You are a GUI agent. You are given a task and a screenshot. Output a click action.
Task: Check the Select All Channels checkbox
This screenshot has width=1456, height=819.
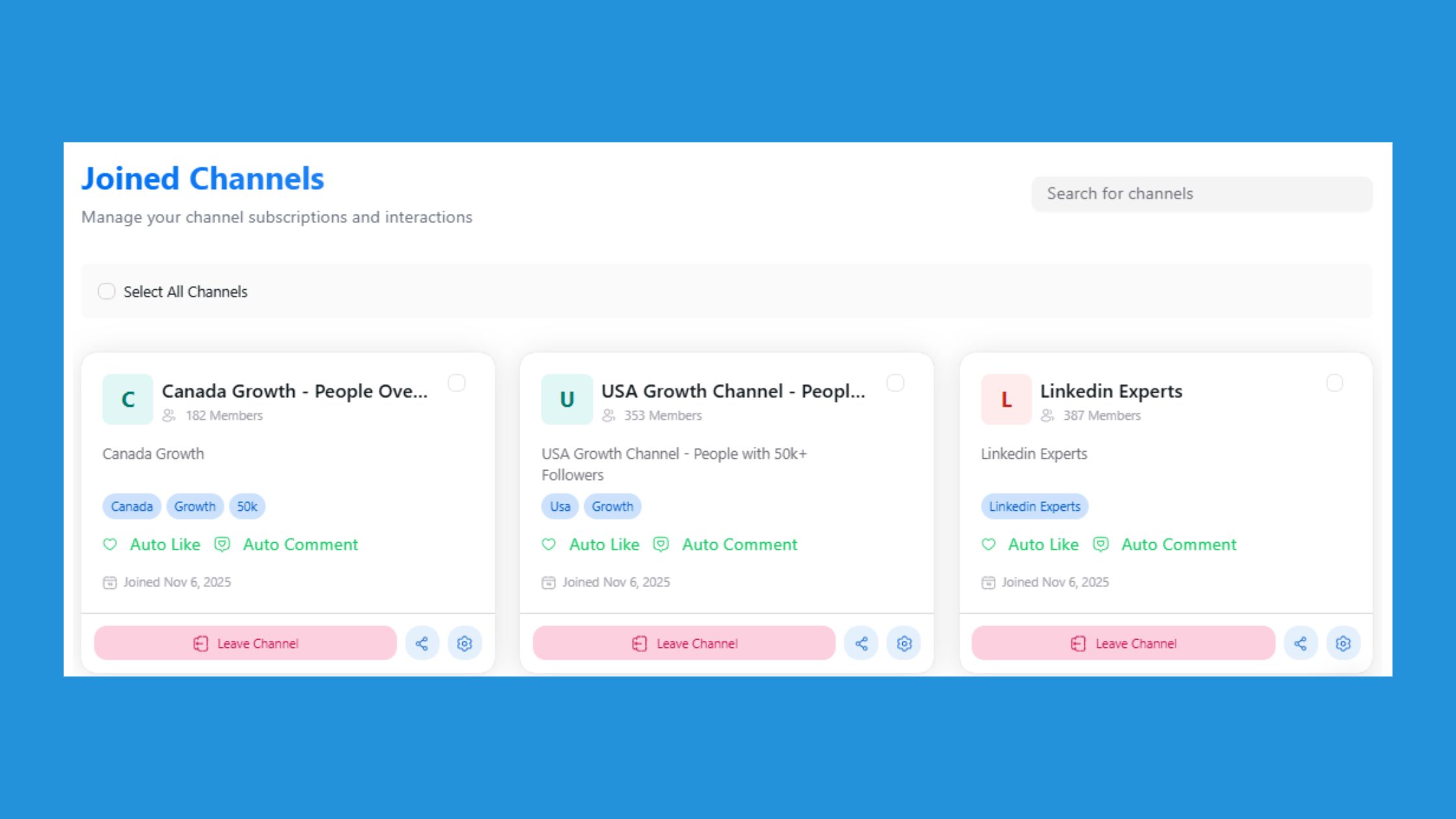[107, 291]
